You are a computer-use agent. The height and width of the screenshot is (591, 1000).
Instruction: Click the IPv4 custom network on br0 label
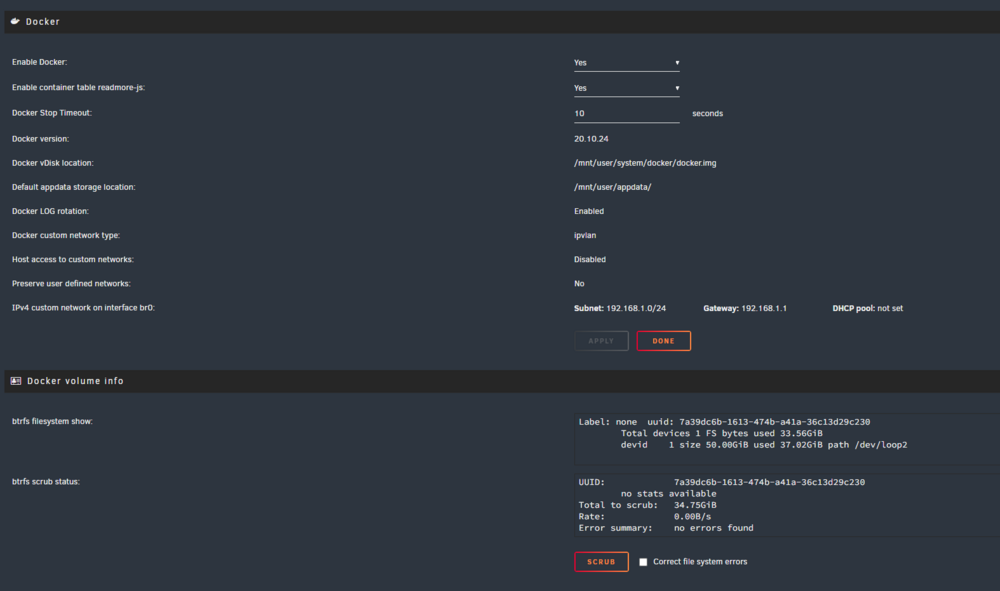coord(83,307)
